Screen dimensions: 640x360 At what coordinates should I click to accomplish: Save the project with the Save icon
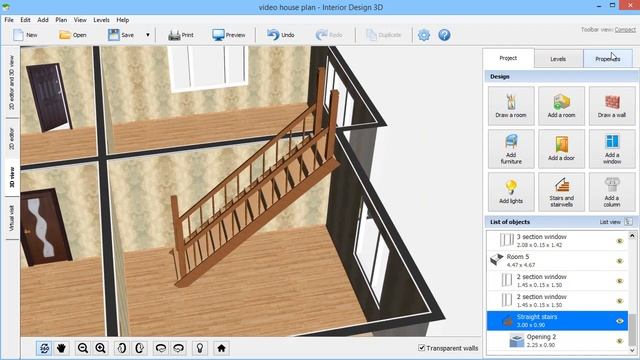click(113, 35)
